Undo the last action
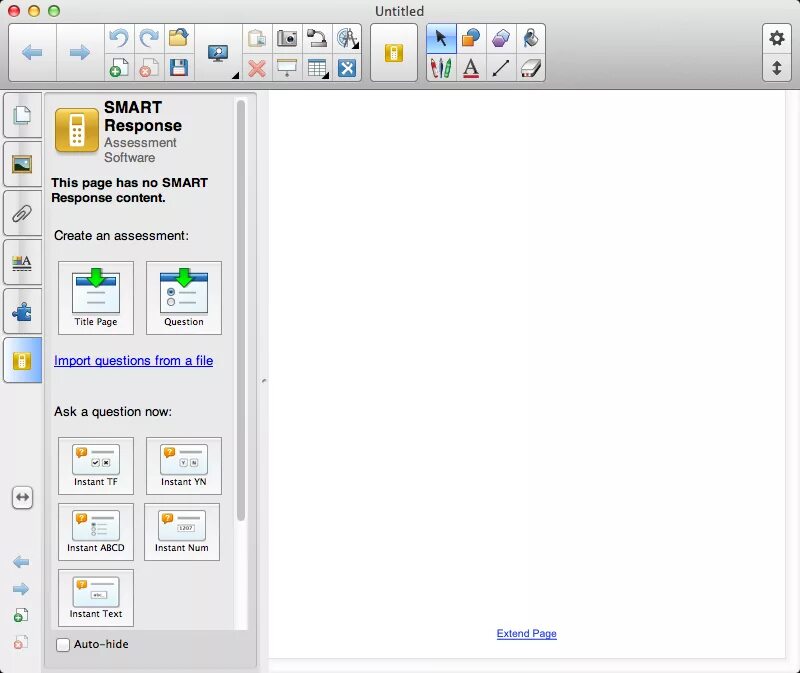Screen dimensions: 800x673 pyautogui.click(x=119, y=38)
